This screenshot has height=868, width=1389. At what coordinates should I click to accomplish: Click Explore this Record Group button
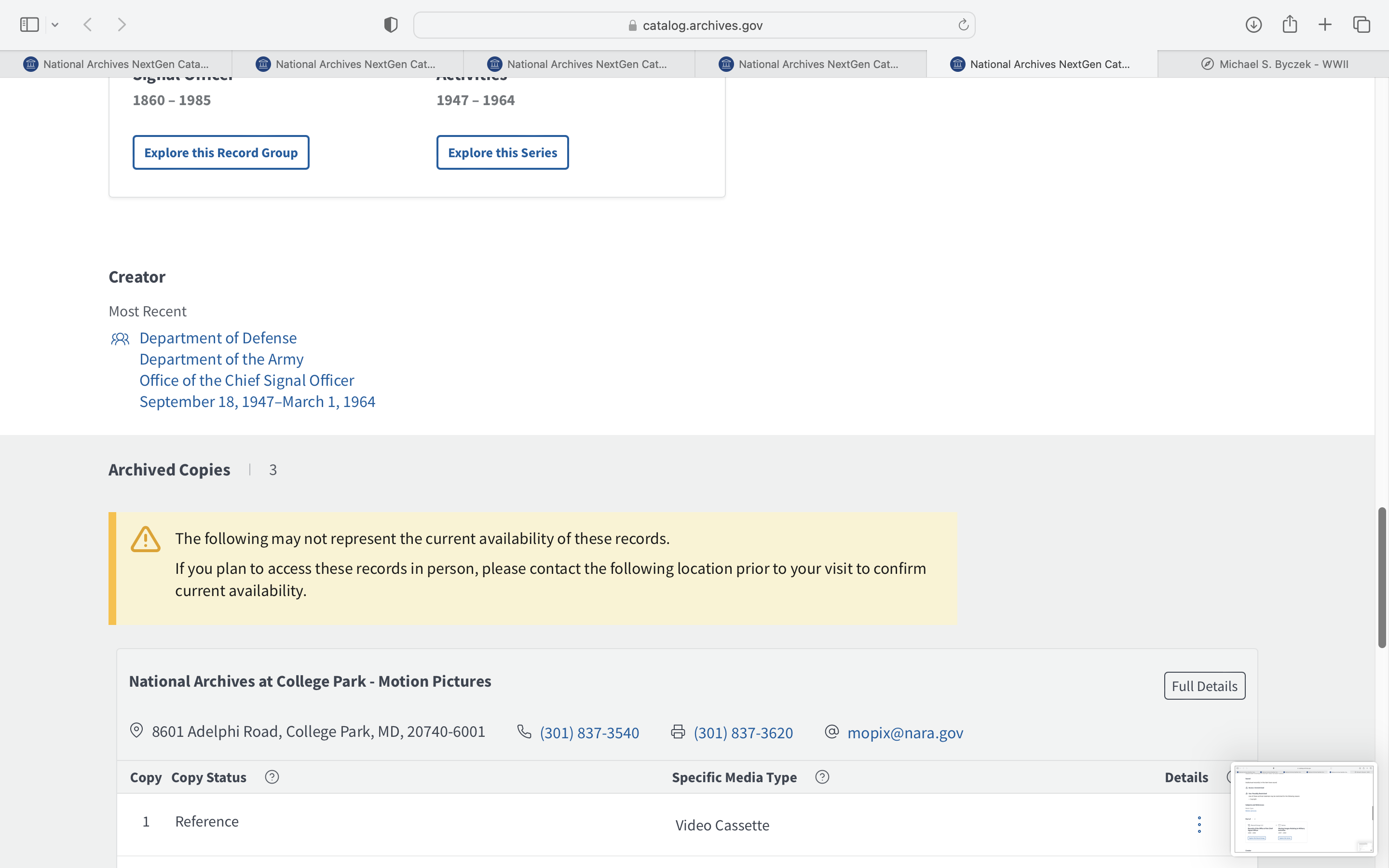point(221,153)
